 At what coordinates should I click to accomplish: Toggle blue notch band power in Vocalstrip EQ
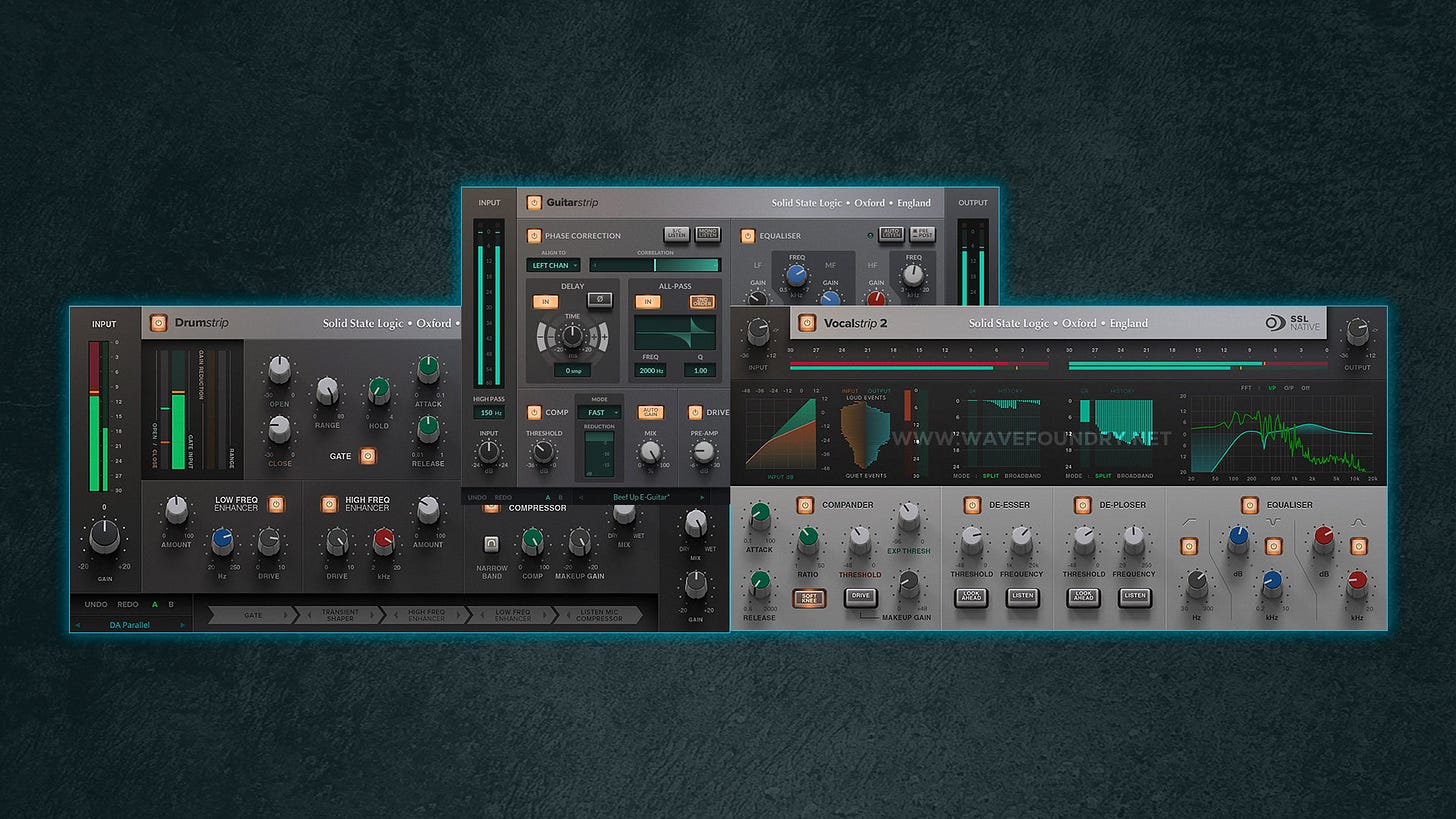pyautogui.click(x=1273, y=546)
